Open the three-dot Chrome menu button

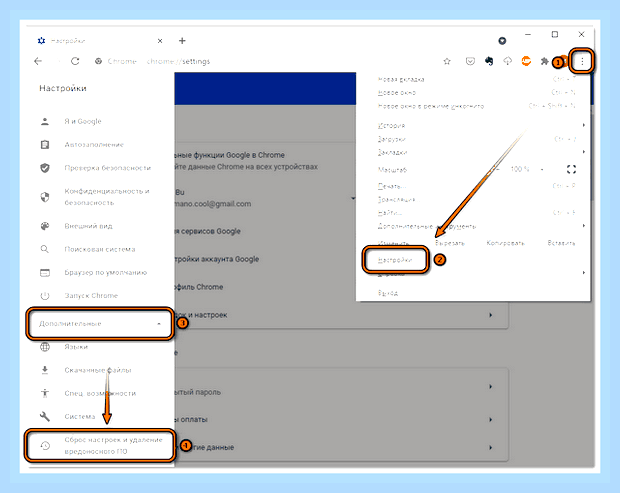click(582, 61)
